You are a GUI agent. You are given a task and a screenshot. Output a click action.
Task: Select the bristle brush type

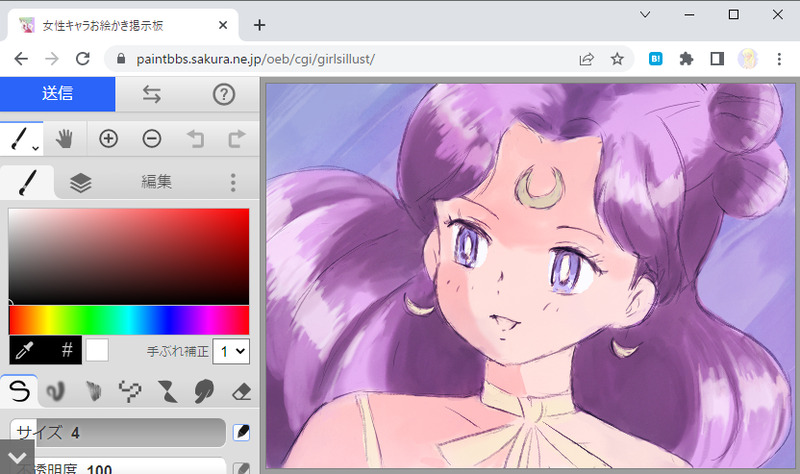coord(93,391)
